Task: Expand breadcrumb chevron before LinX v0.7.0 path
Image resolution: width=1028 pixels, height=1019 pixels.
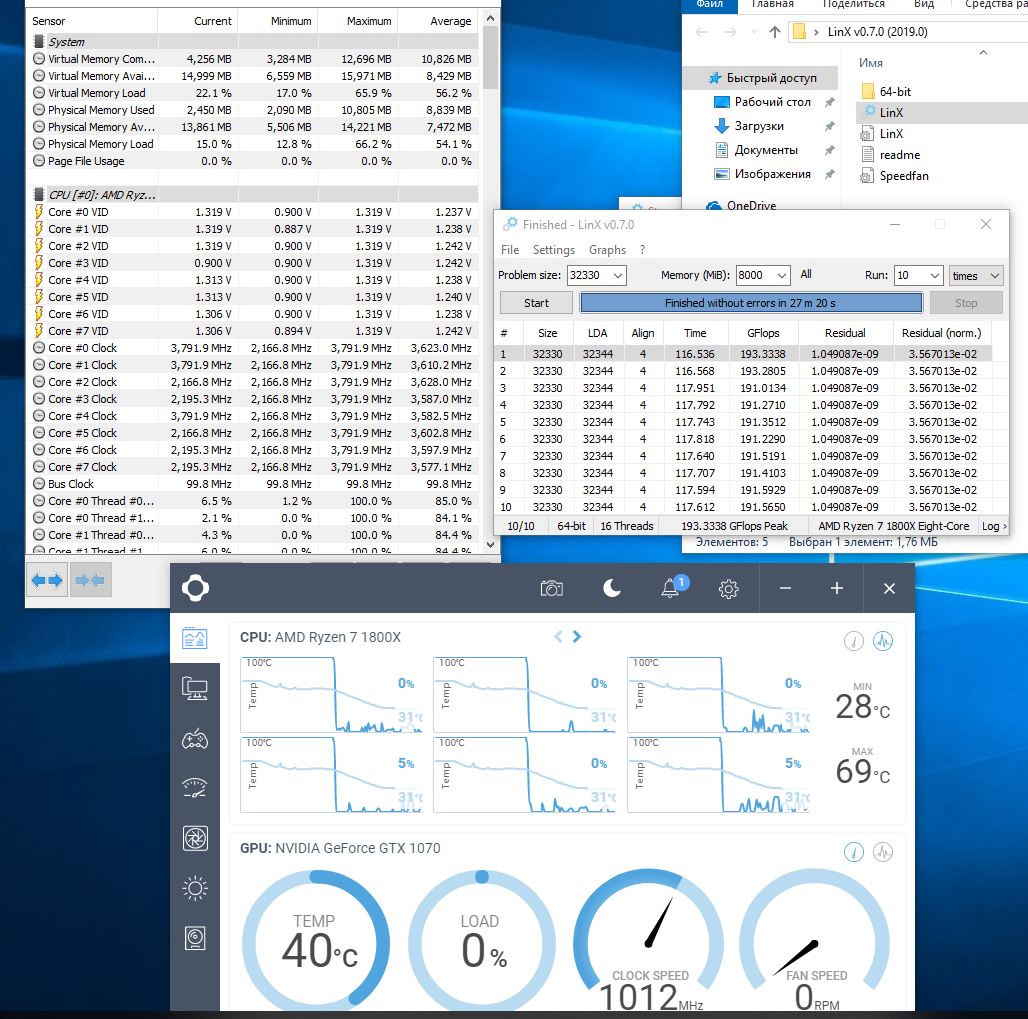Action: coord(816,31)
